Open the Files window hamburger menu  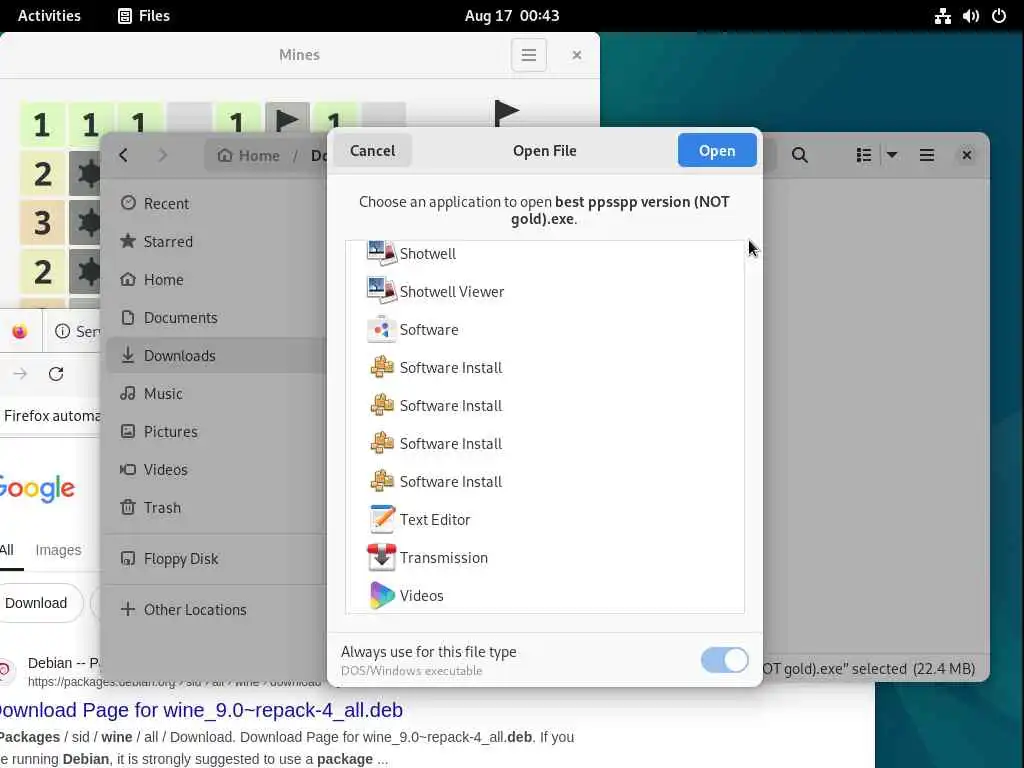pyautogui.click(x=926, y=155)
